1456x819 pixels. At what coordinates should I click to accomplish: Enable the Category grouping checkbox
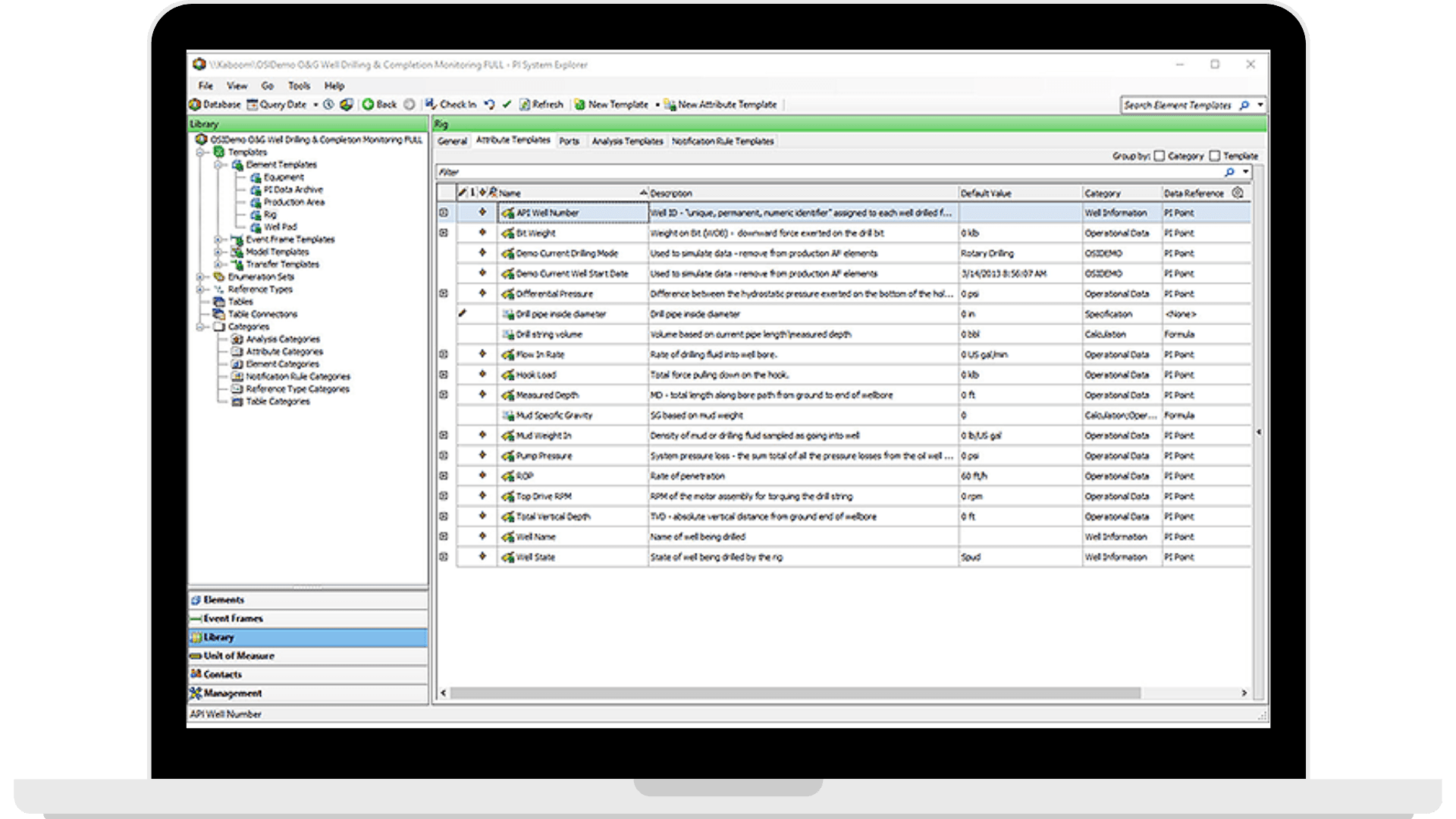pos(1160,155)
